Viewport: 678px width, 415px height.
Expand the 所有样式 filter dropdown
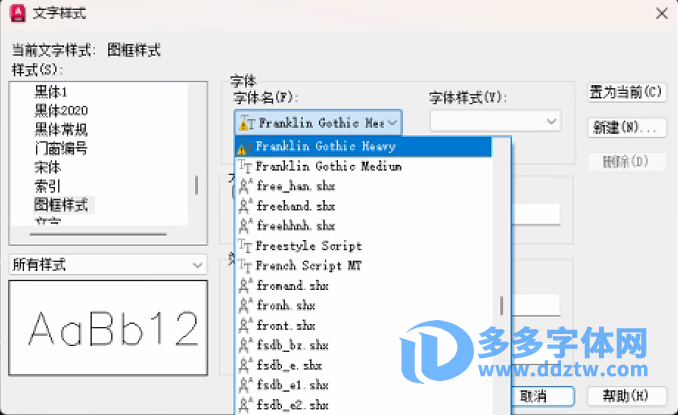click(x=107, y=264)
